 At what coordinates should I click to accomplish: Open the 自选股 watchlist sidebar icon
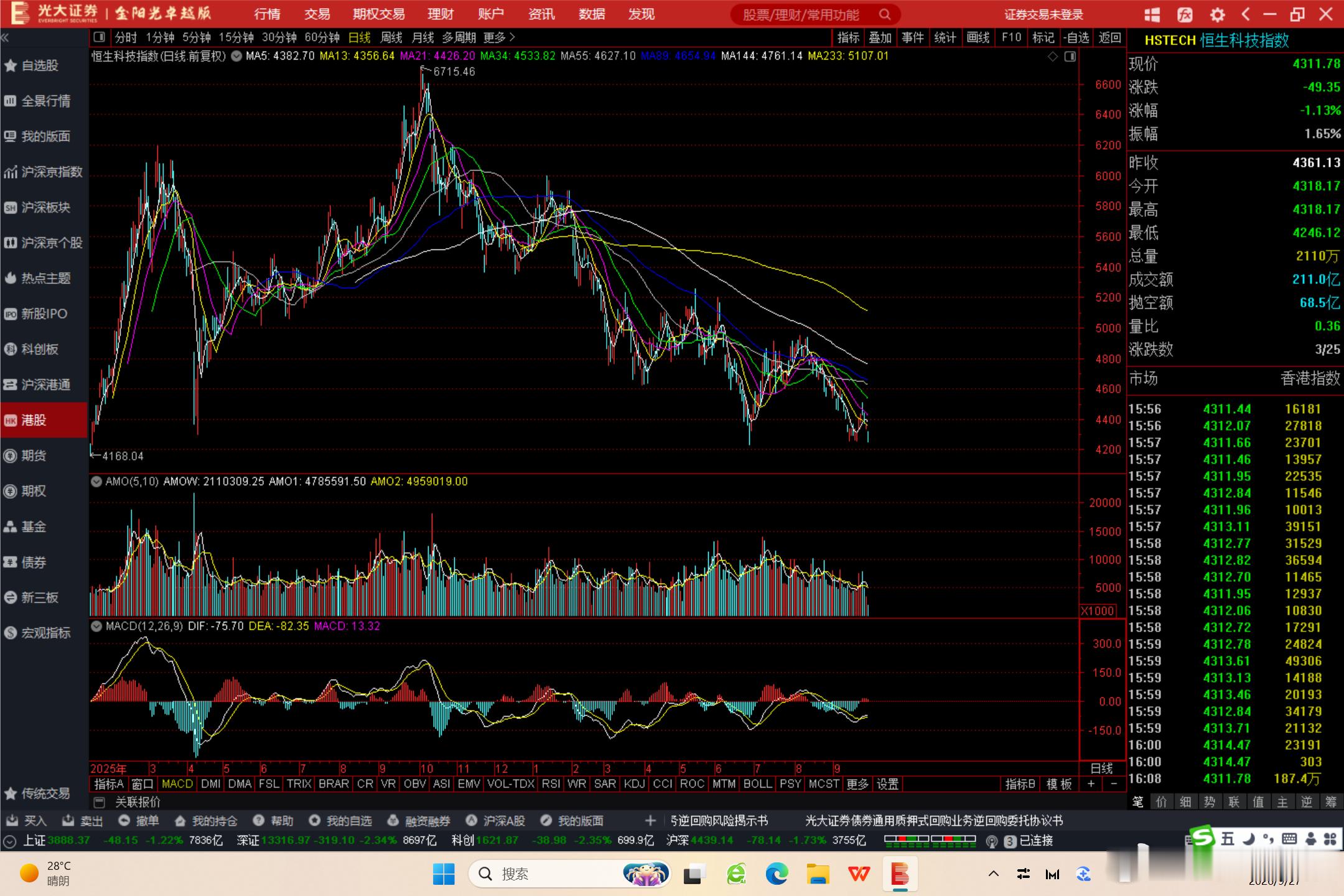click(x=11, y=65)
